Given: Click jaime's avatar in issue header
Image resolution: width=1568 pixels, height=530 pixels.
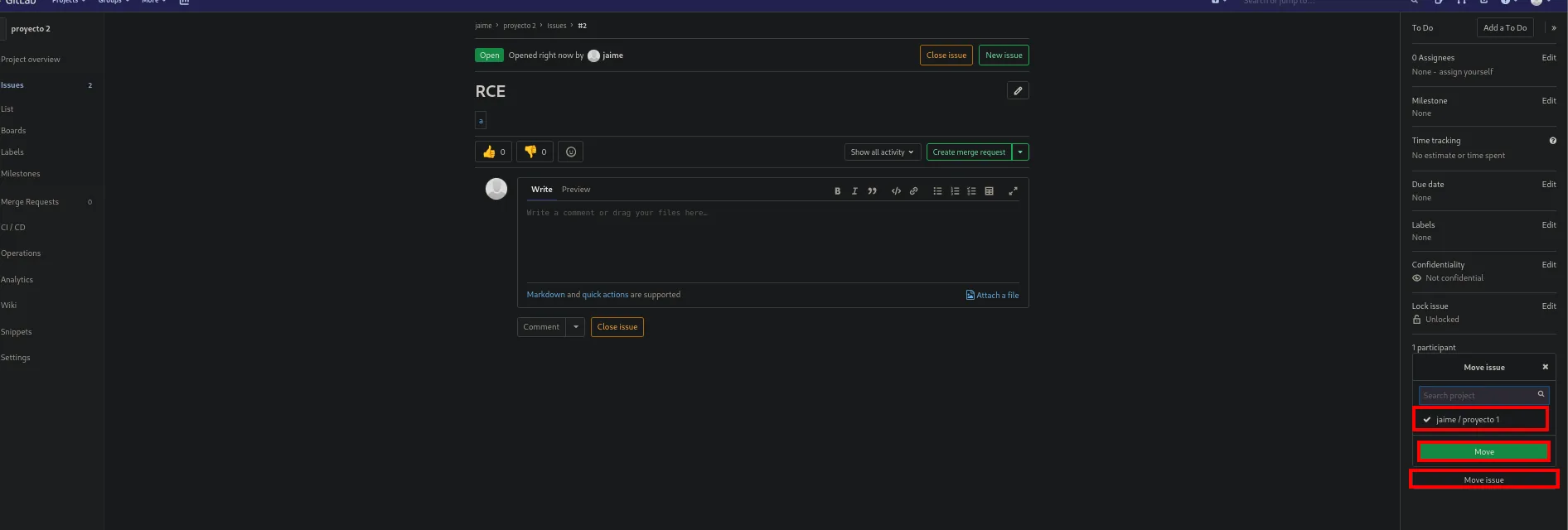Looking at the screenshot, I should click(x=593, y=55).
